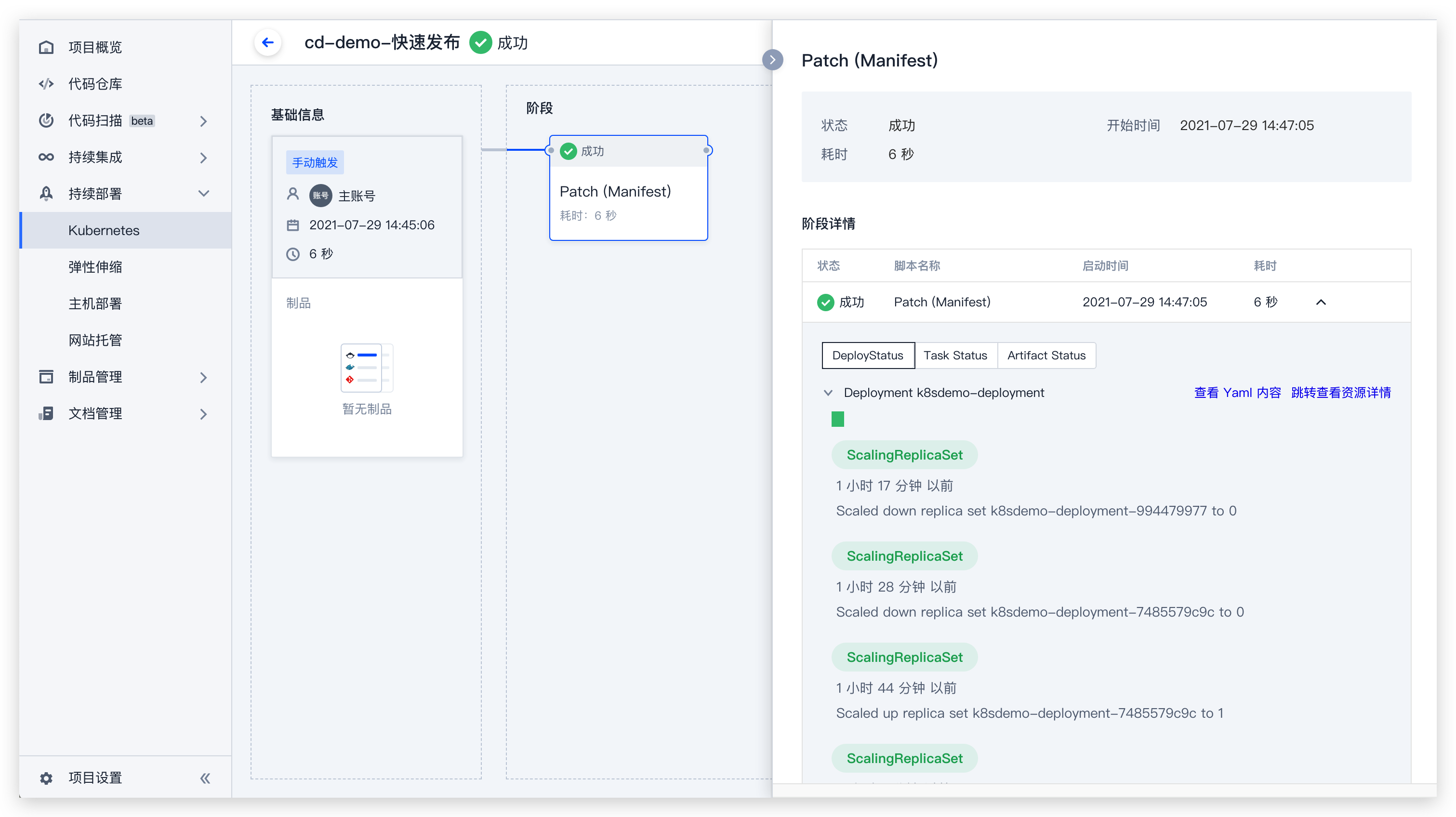Open project overview home icon
This screenshot has width=1456, height=817.
[46, 48]
